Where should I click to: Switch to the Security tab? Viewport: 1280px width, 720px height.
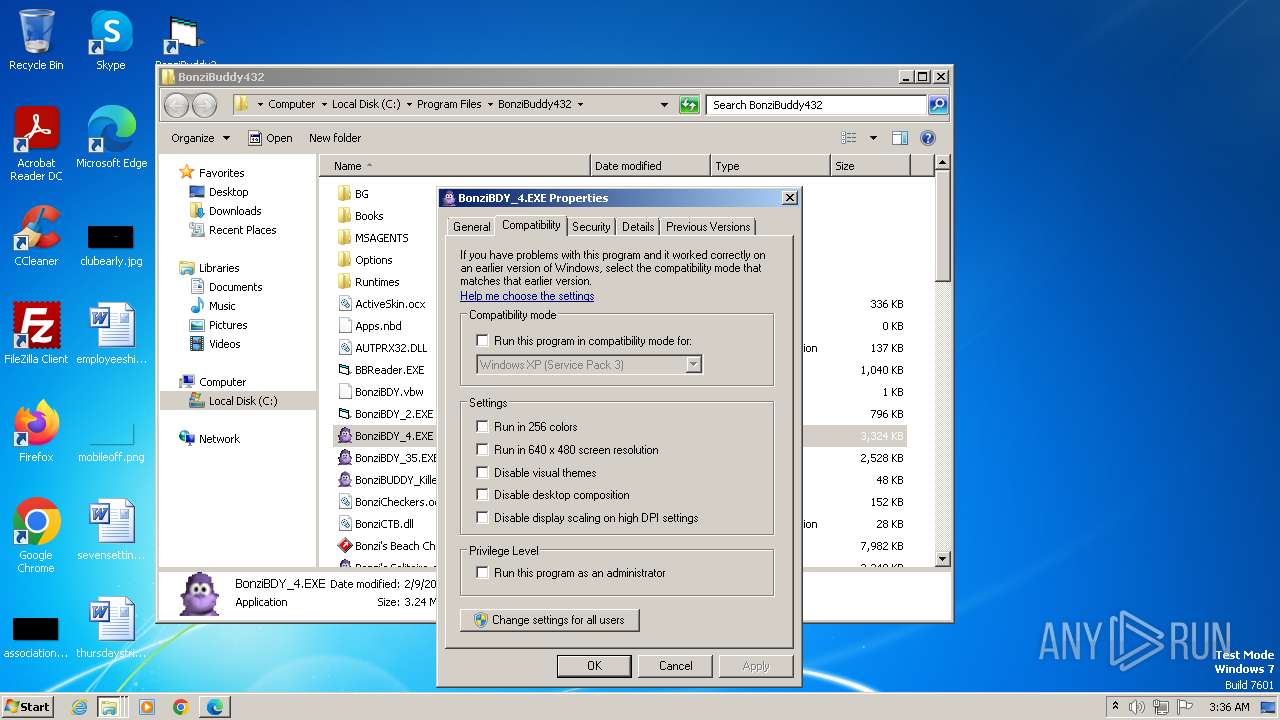click(591, 227)
